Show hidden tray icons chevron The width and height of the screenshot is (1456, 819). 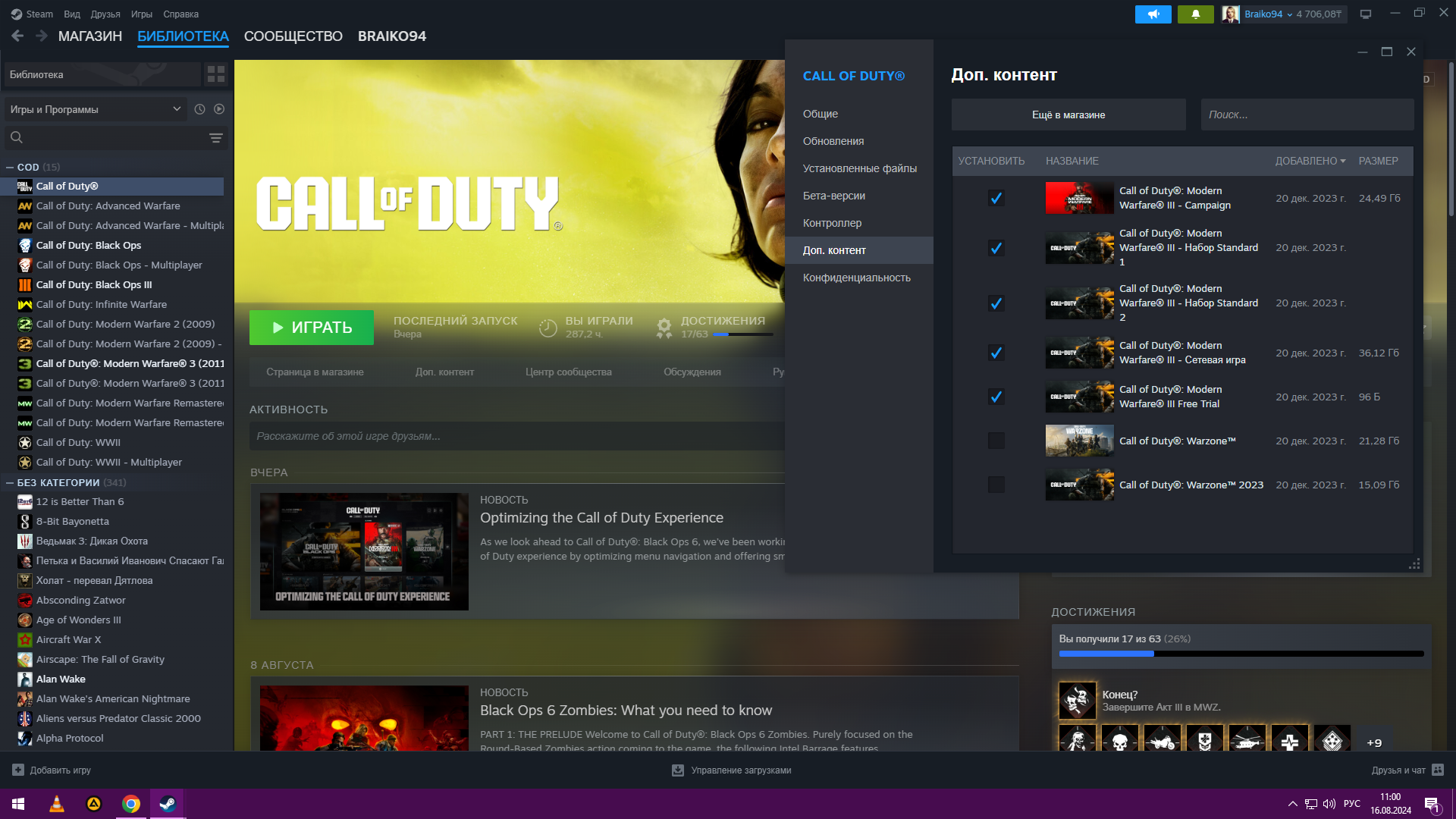1292,804
